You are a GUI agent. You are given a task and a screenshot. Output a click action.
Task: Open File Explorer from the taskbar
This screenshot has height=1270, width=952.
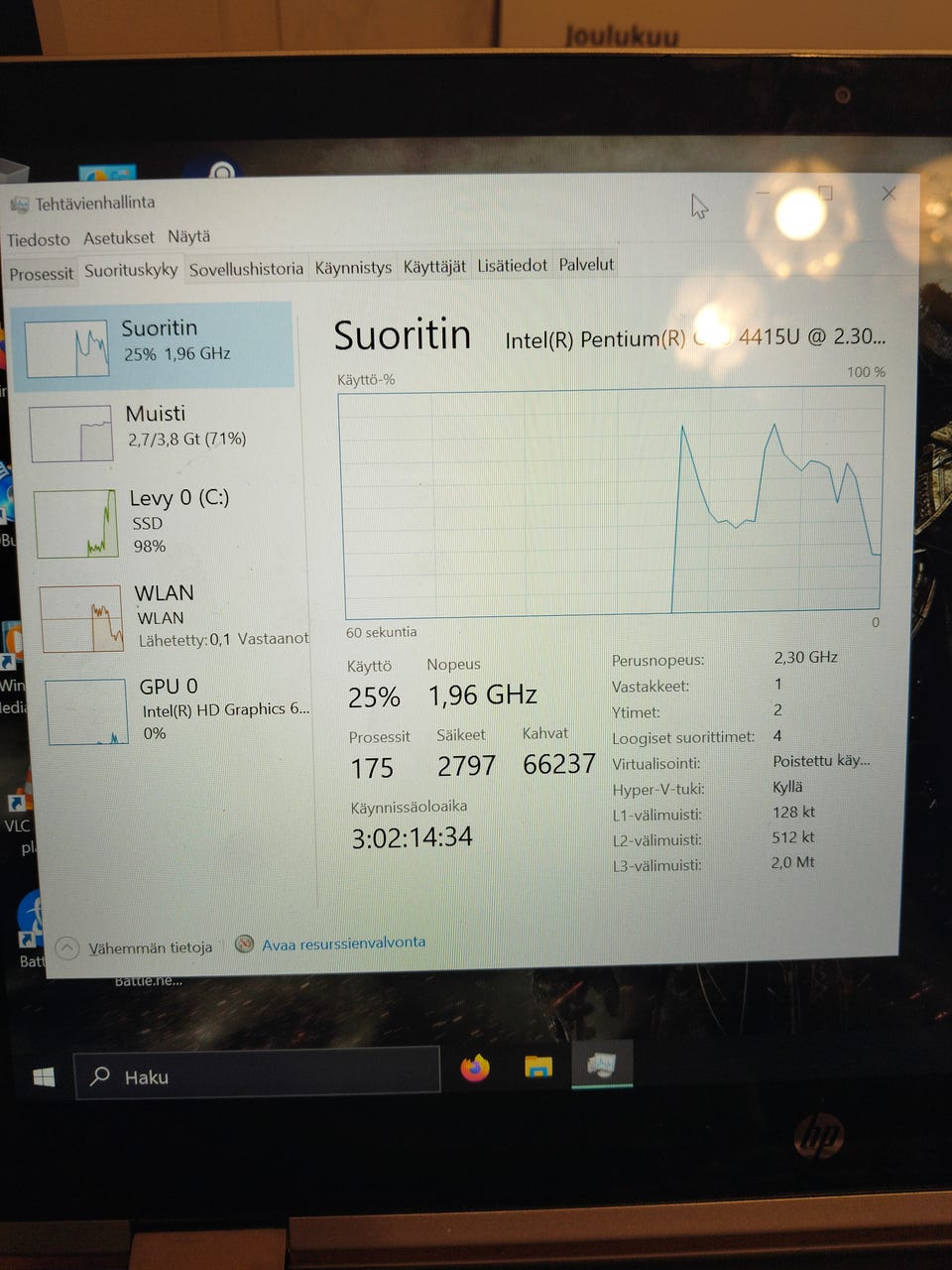(538, 1067)
